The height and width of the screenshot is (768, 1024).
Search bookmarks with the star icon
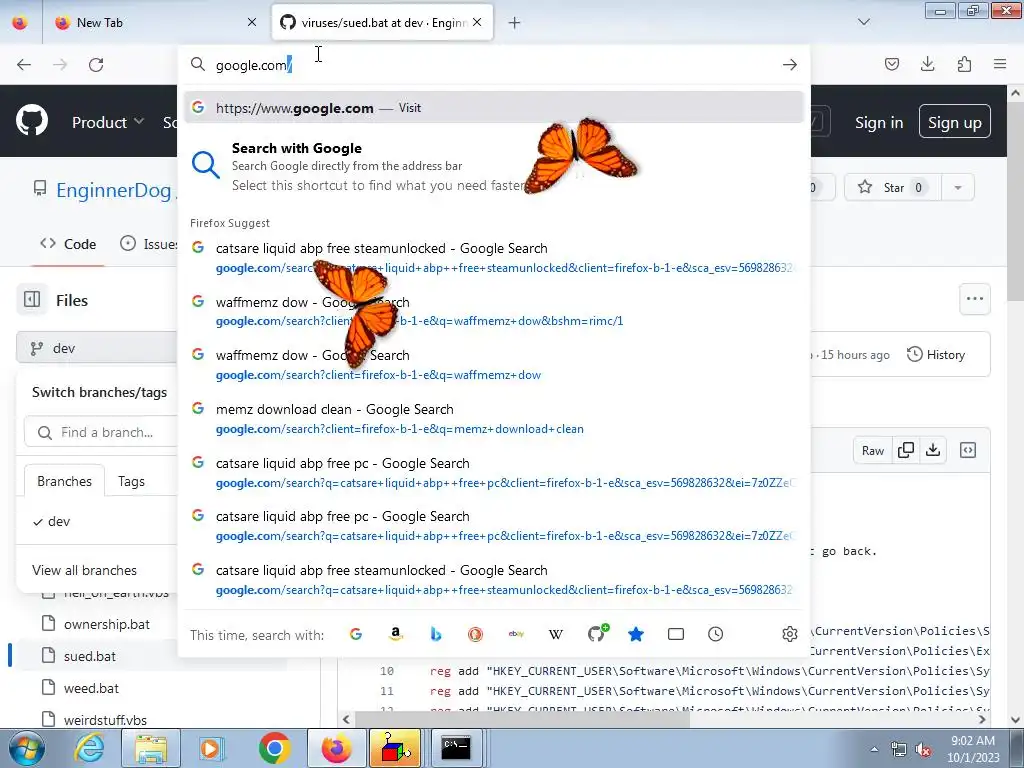[x=635, y=634]
